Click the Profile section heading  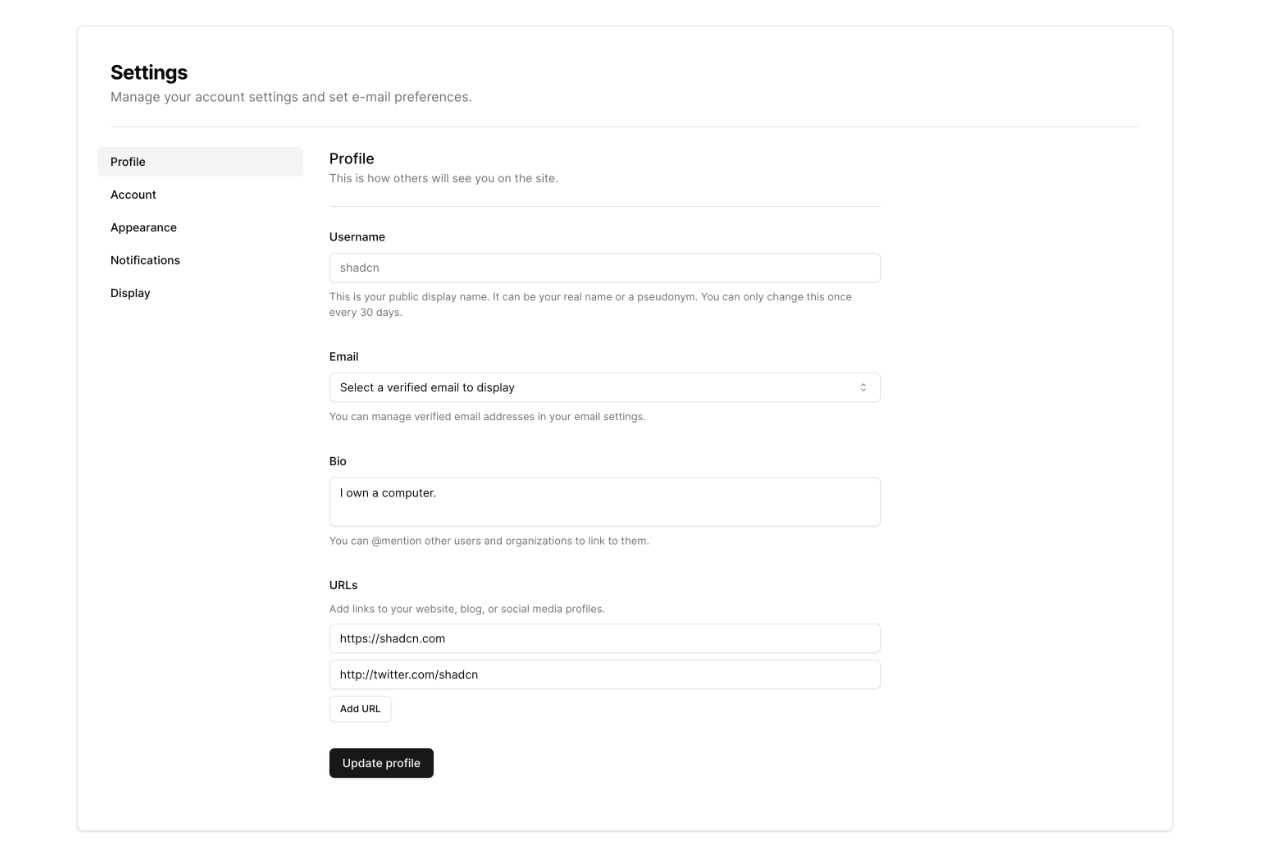pyautogui.click(x=351, y=158)
